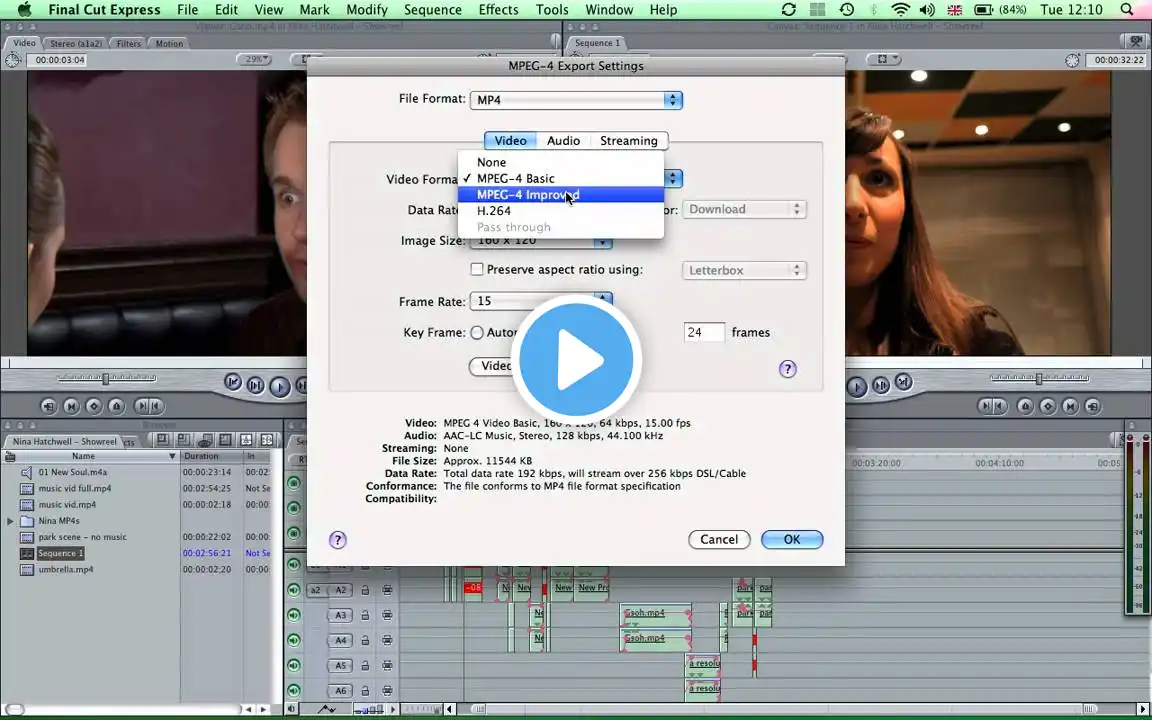This screenshot has width=1152, height=720.
Task: Add keyframe using Viewer diamond button
Action: (93, 406)
